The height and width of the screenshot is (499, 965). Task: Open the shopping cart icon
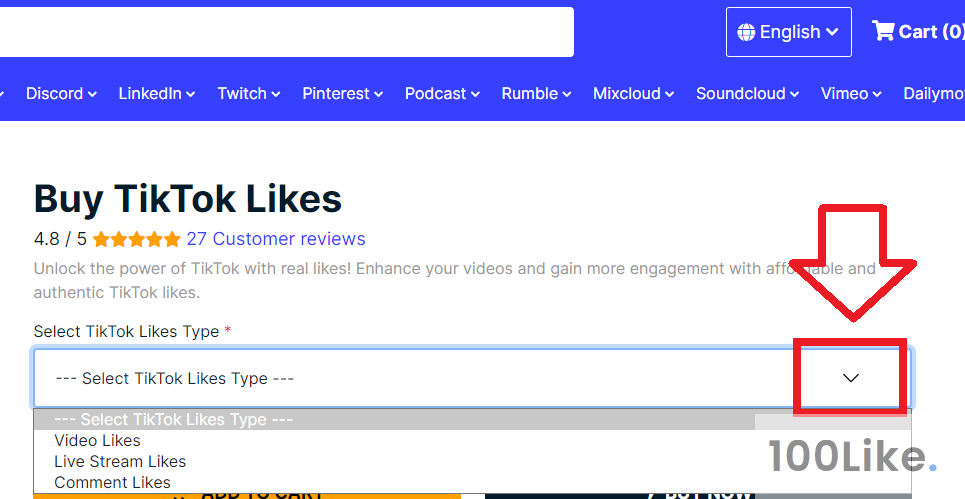883,31
